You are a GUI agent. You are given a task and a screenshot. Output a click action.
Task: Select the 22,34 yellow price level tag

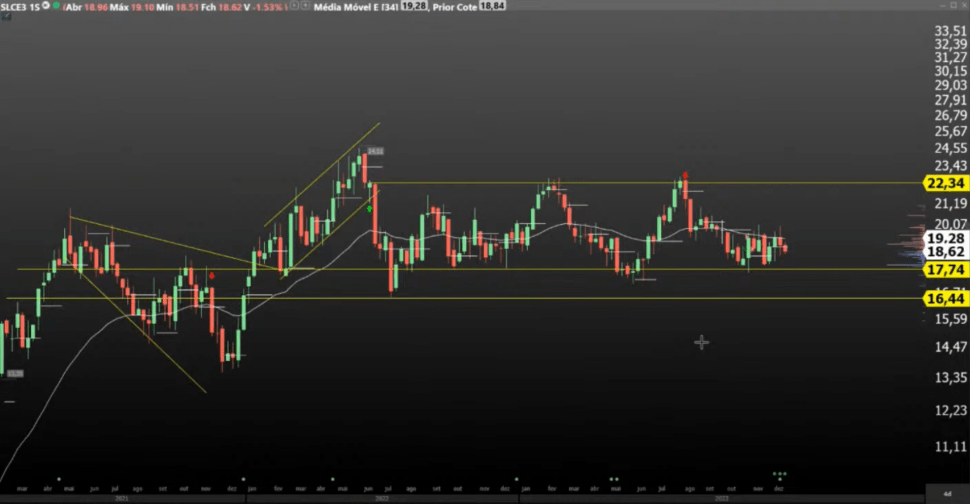945,183
